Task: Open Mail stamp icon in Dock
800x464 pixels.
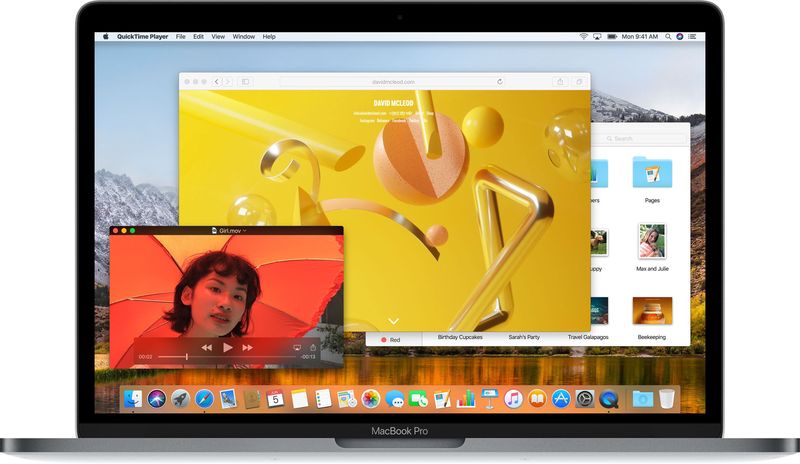Action: coord(228,399)
